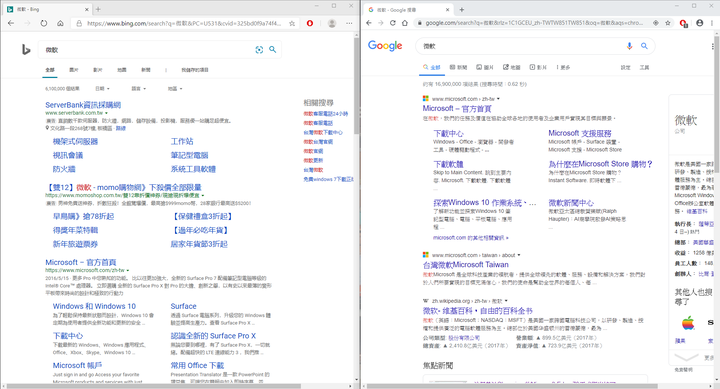Bookmark the Bing page with the star icon
720x389 pixels.
[292, 23]
